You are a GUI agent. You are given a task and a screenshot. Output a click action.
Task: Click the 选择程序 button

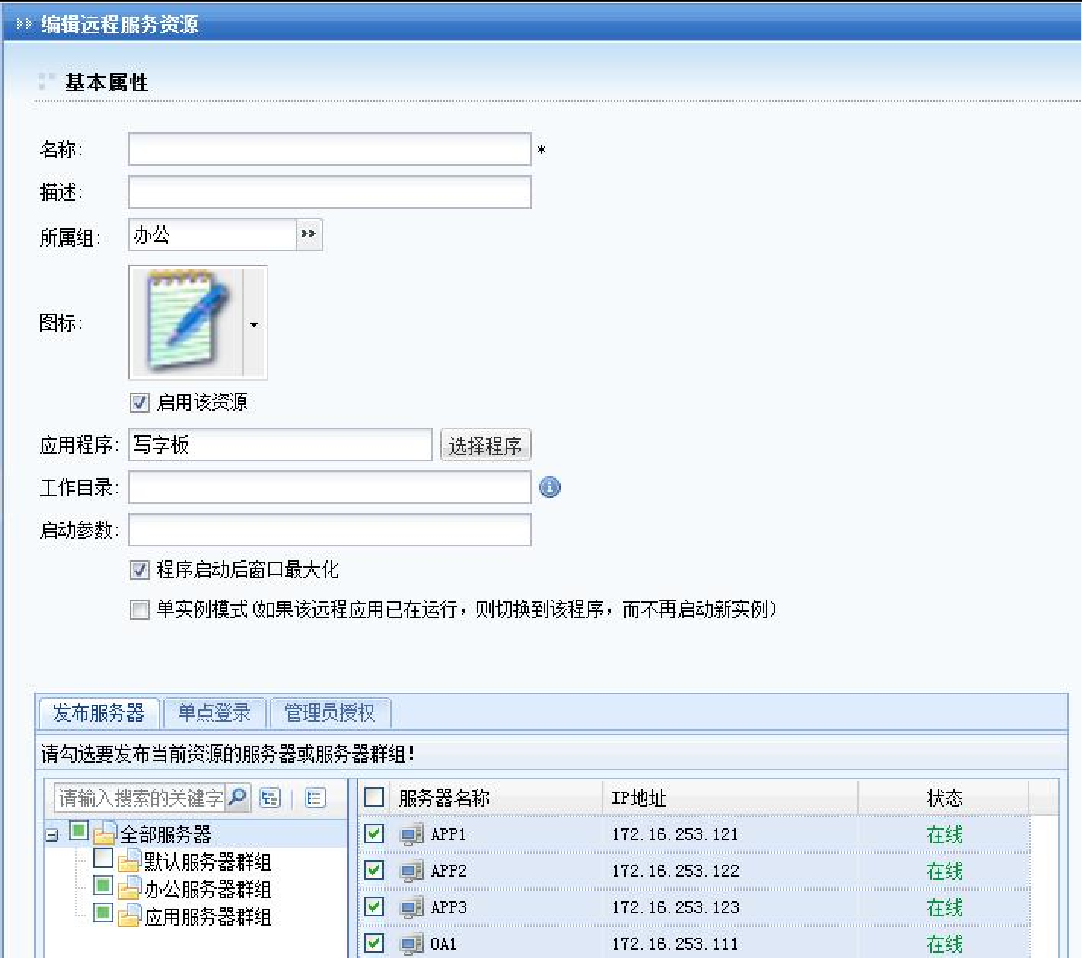point(485,446)
